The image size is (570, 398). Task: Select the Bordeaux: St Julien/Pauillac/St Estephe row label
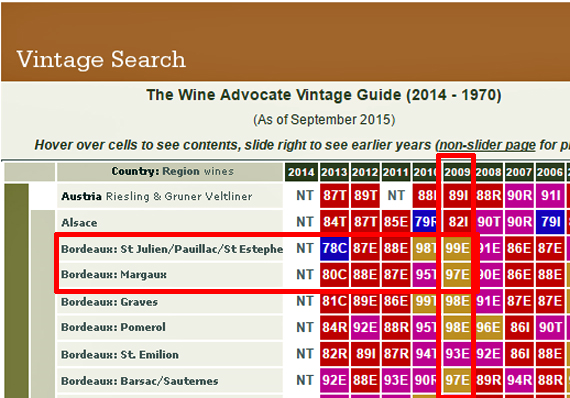pos(172,249)
